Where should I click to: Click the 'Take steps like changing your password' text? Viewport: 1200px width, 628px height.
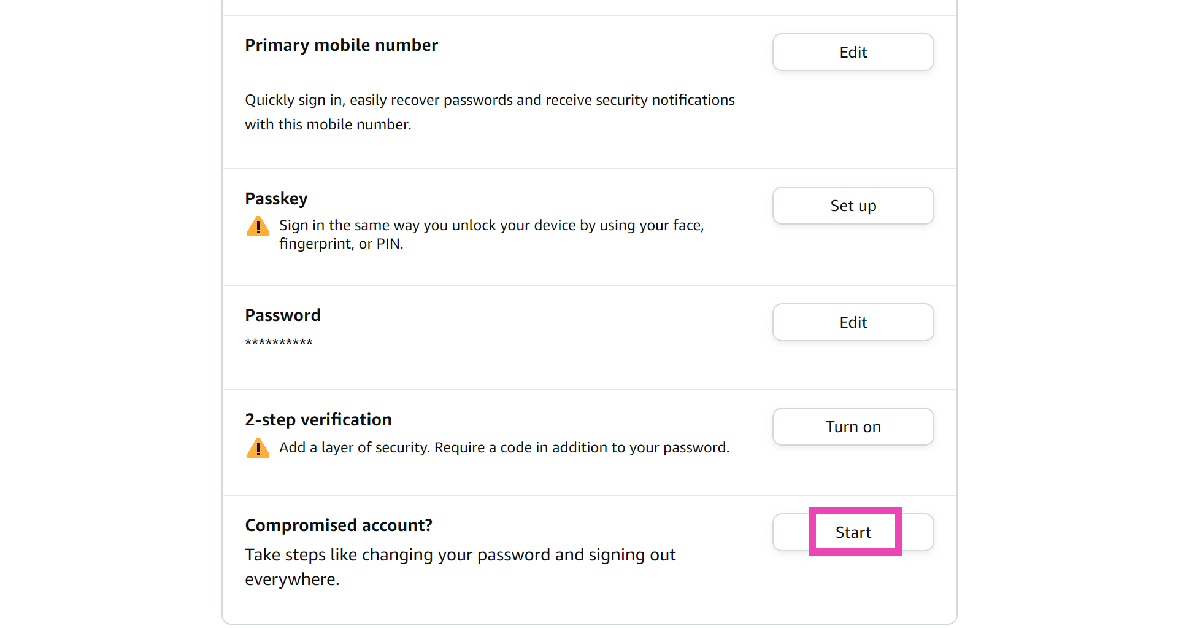pos(460,554)
